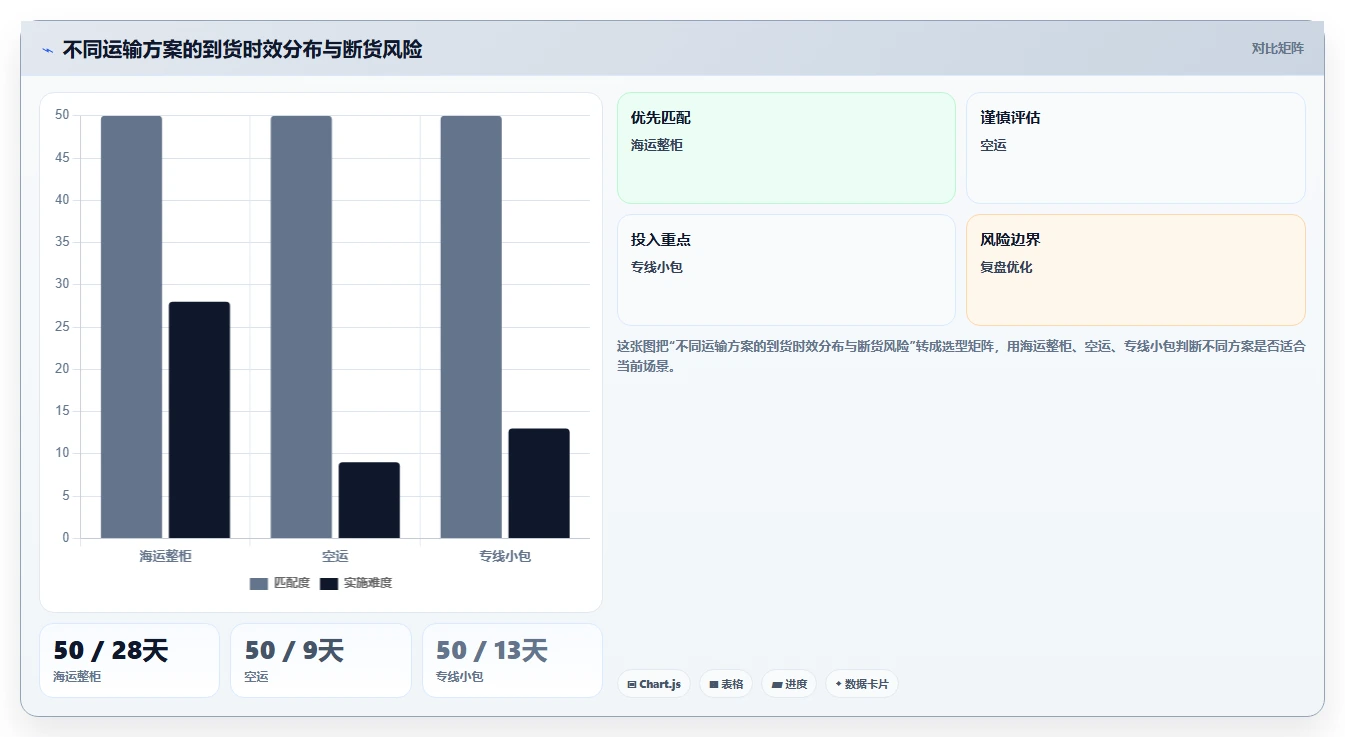The image size is (1345, 737).
Task: Click the 空运 x-axis label under chart
Action: point(335,556)
